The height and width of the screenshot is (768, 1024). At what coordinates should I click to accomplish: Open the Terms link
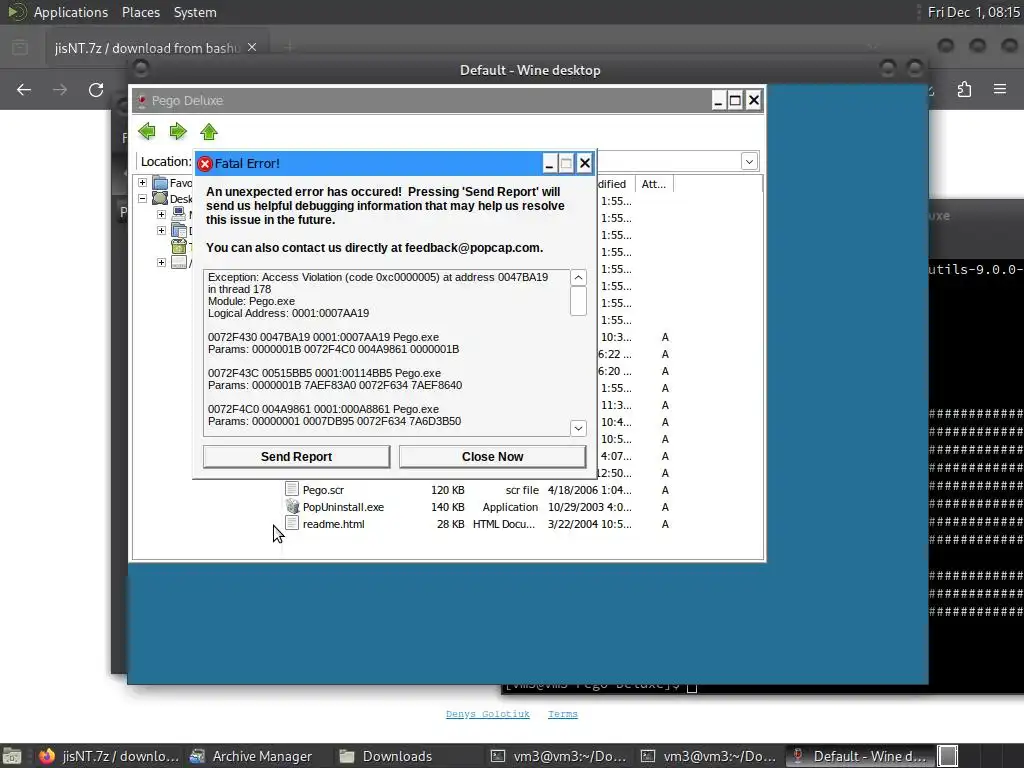[563, 714]
